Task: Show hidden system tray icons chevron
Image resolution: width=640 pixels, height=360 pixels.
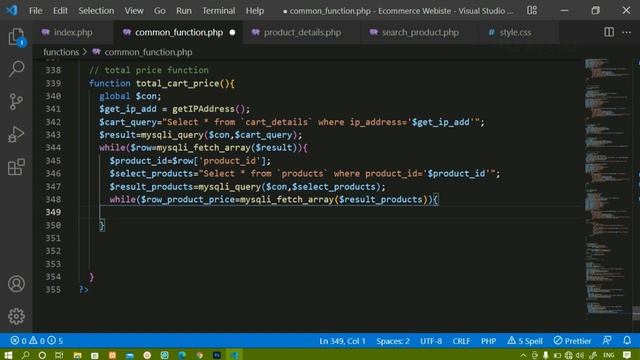Action: click(x=523, y=355)
